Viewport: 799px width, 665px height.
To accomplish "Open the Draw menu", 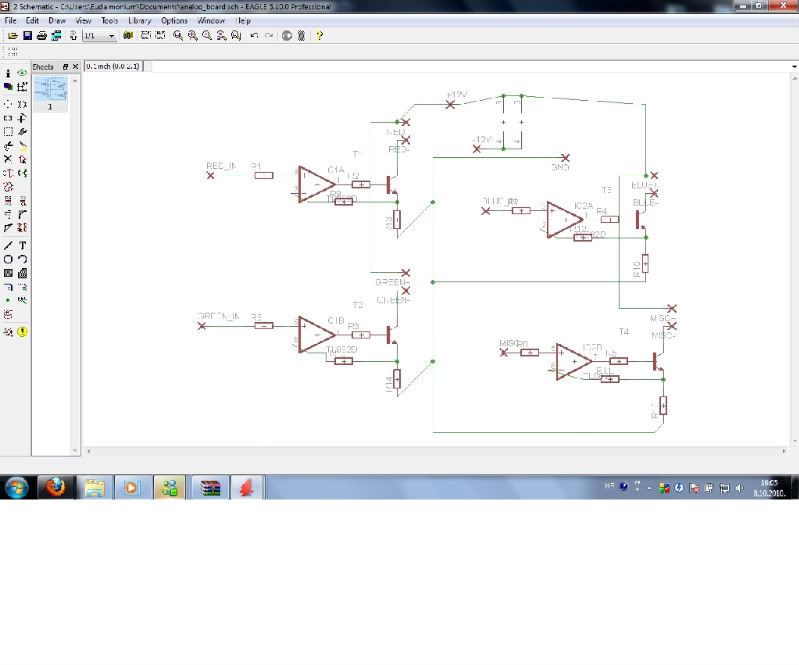I will coord(57,20).
